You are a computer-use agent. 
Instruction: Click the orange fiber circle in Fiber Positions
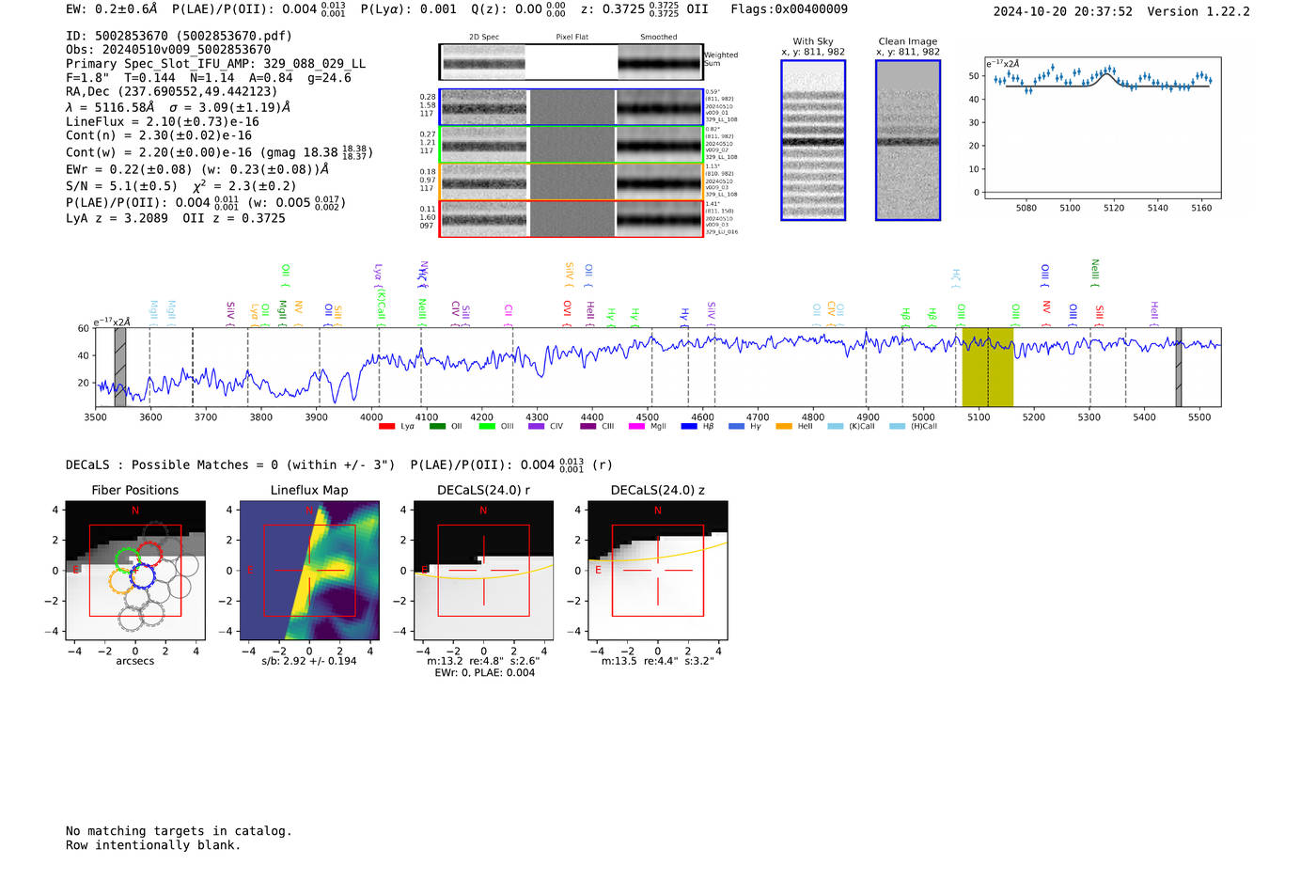pos(120,581)
